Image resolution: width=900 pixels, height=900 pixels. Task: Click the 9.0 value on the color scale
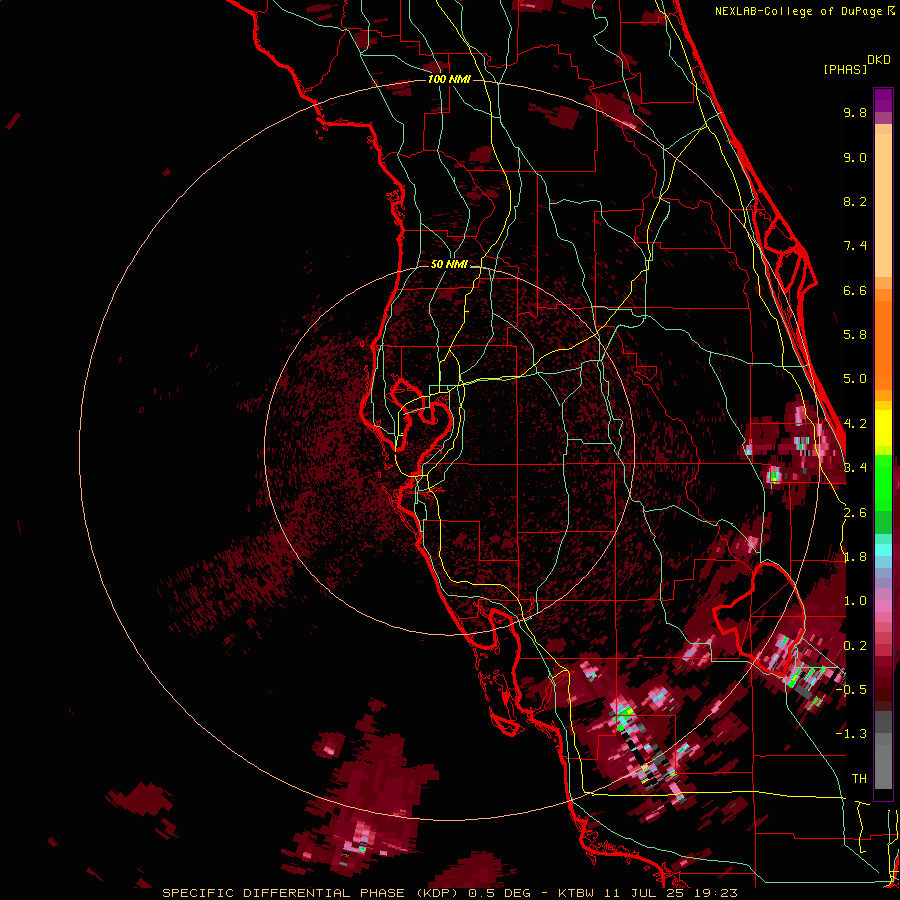coord(855,157)
